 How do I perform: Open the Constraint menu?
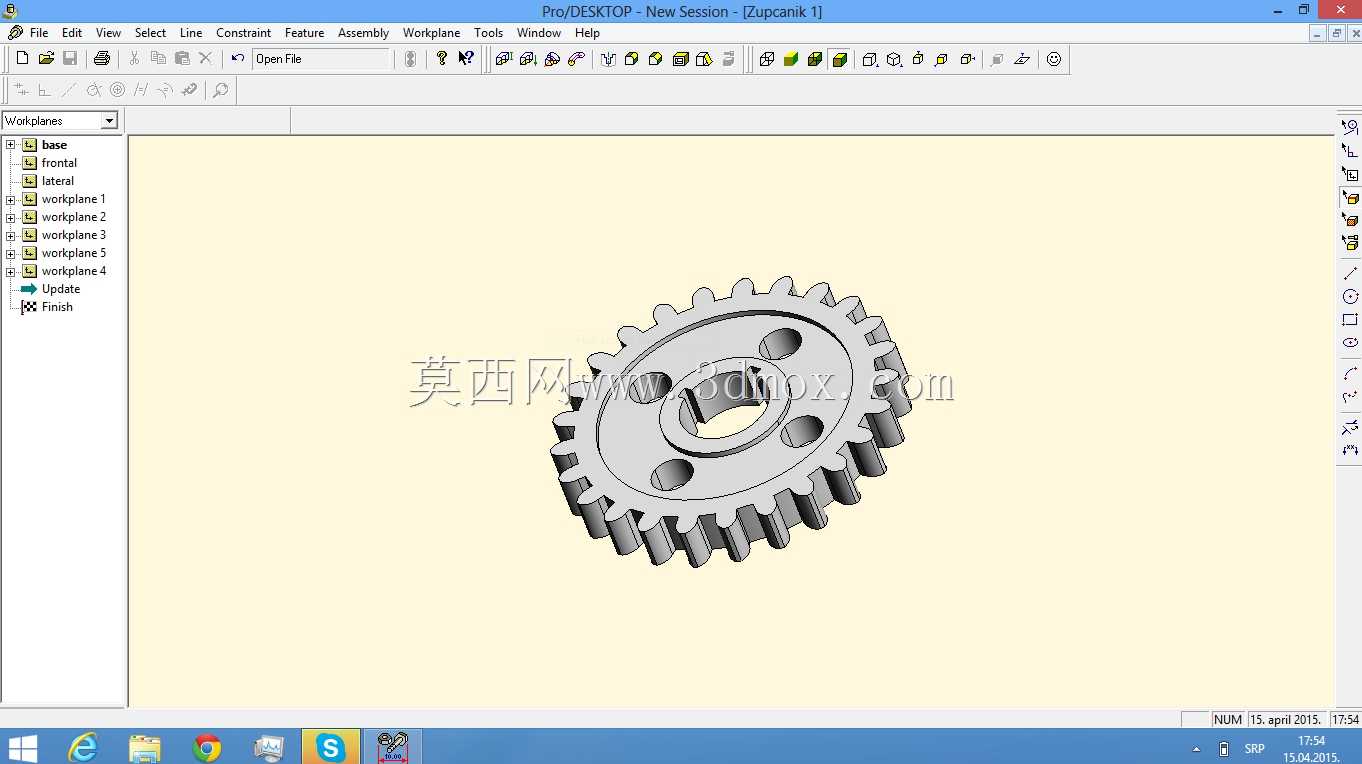click(244, 33)
